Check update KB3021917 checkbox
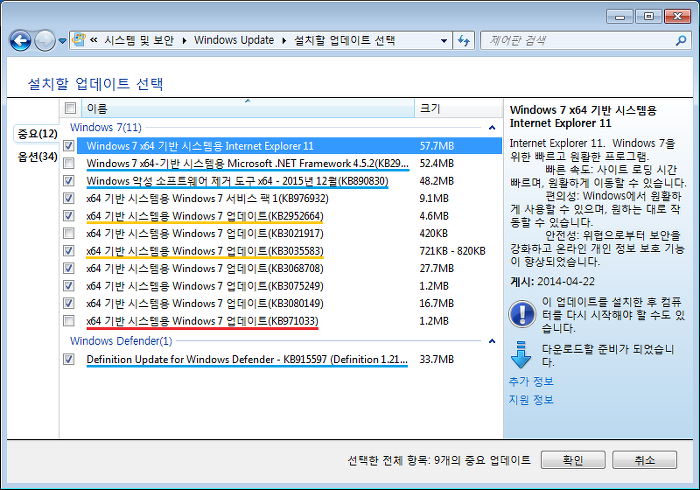 (69, 233)
